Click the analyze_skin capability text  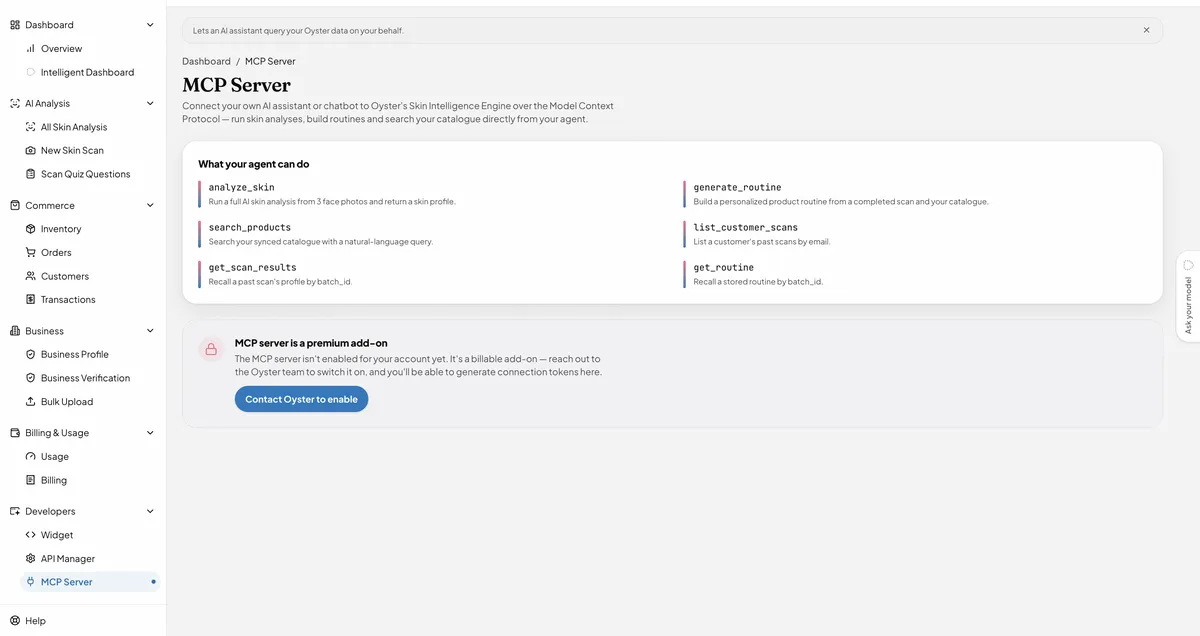pyautogui.click(x=241, y=187)
